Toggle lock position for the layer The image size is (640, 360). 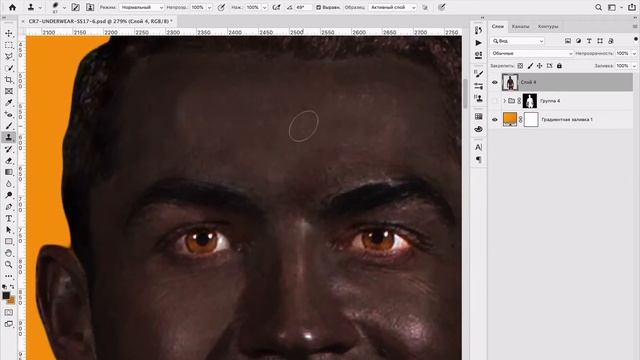pos(540,66)
